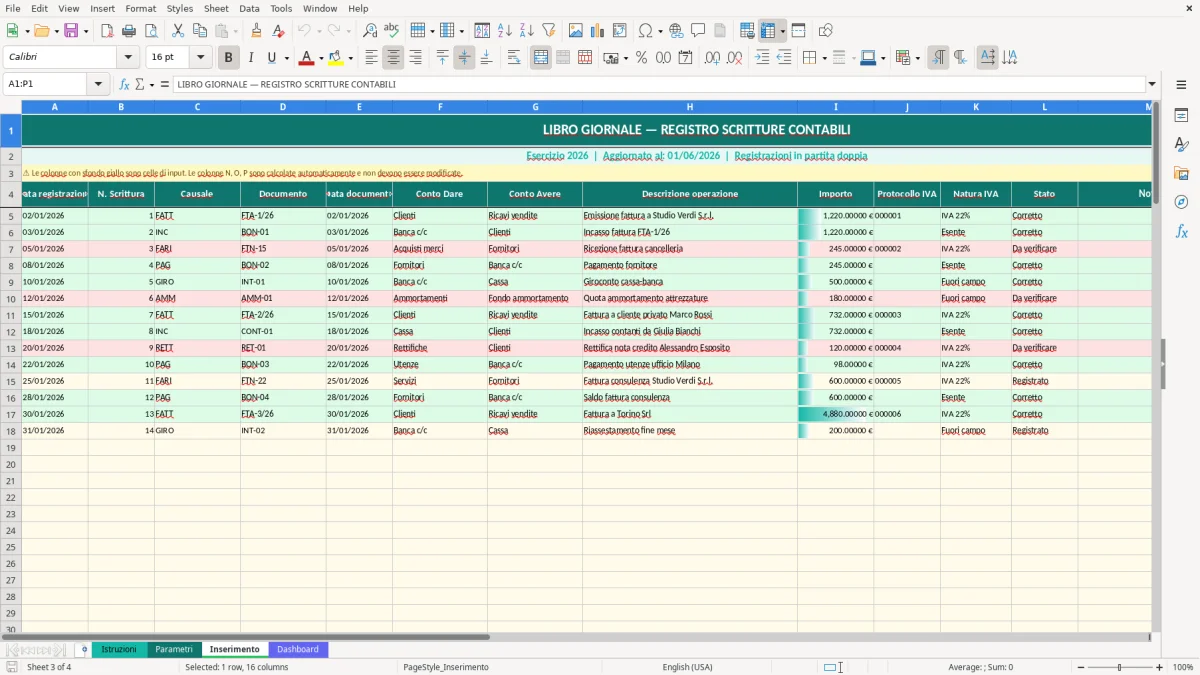The image size is (1200, 675).
Task: Click the Insert Chart icon
Action: pos(598,31)
